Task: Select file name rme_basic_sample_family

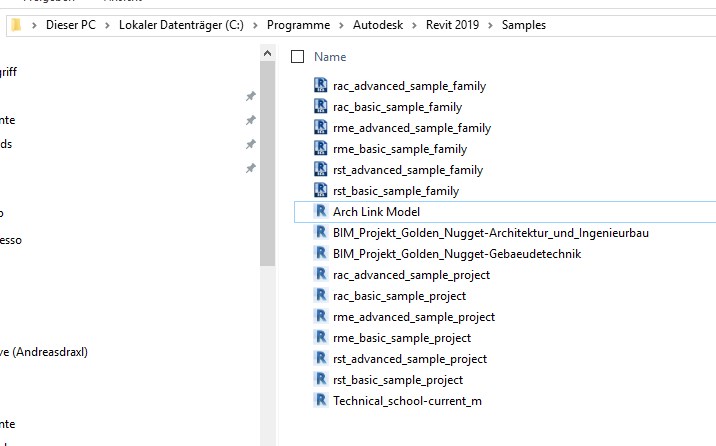Action: click(x=400, y=149)
